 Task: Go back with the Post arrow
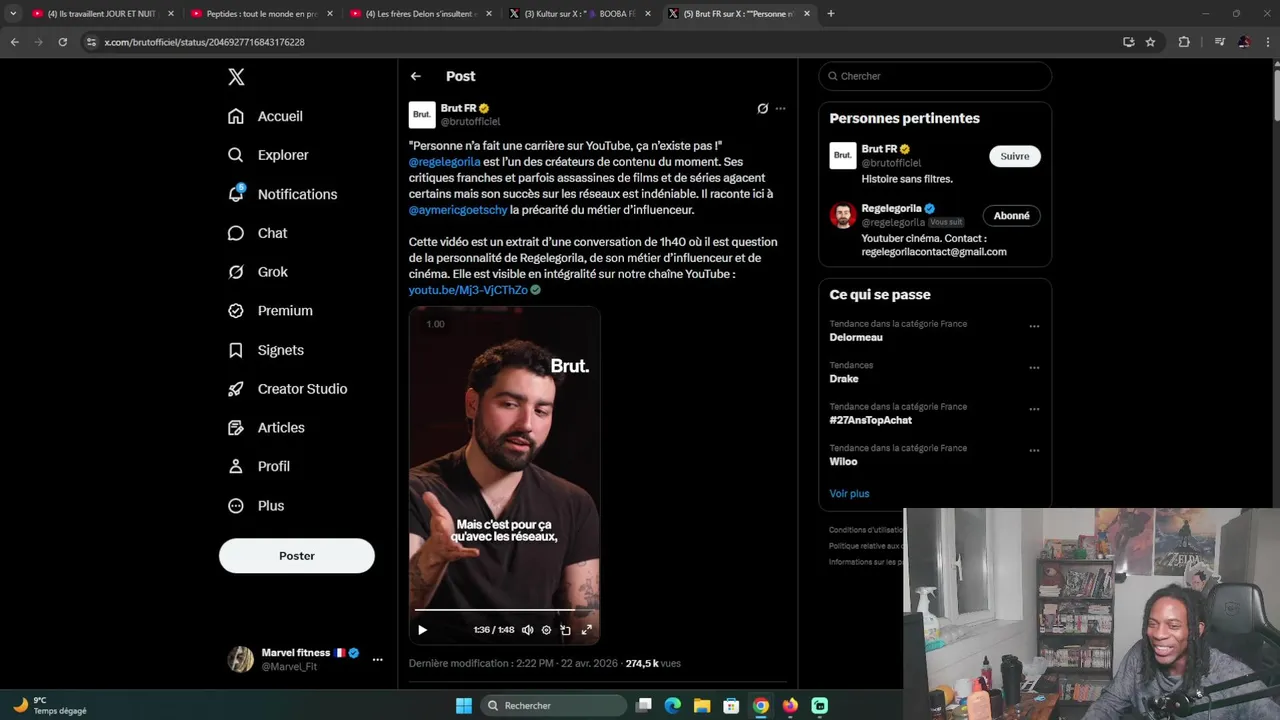click(416, 76)
